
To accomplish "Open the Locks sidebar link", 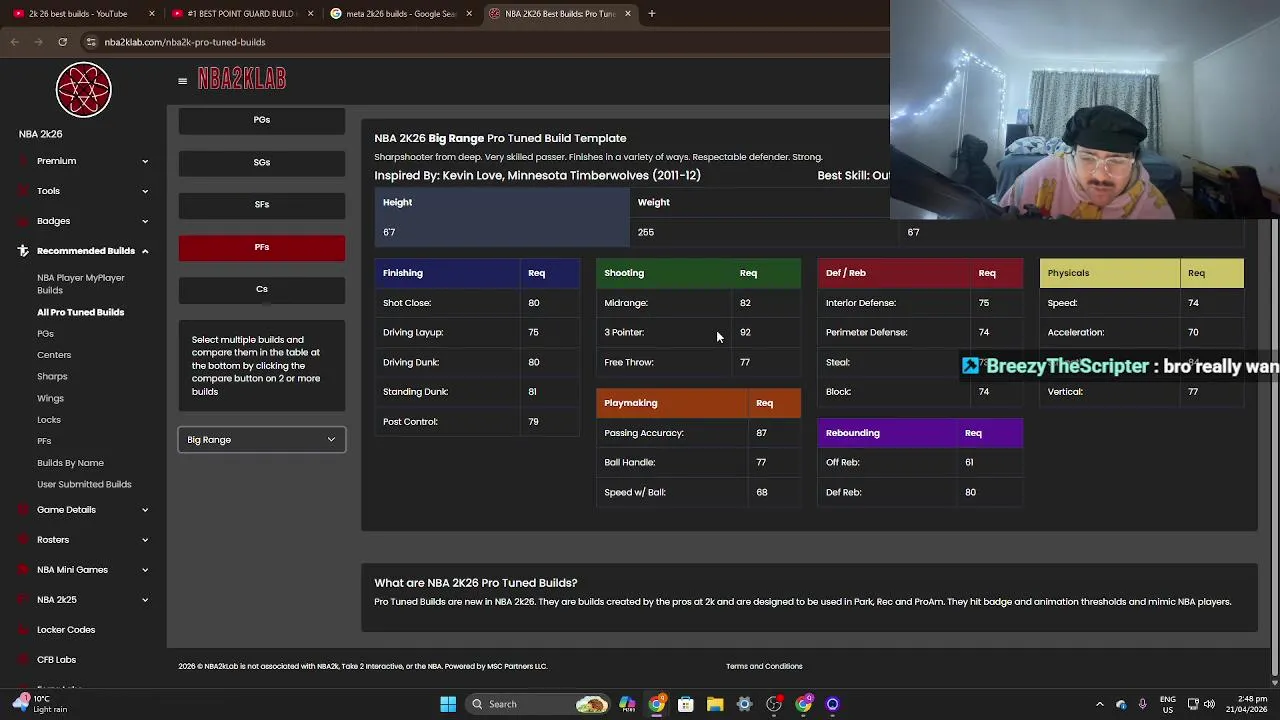I will click(x=49, y=420).
